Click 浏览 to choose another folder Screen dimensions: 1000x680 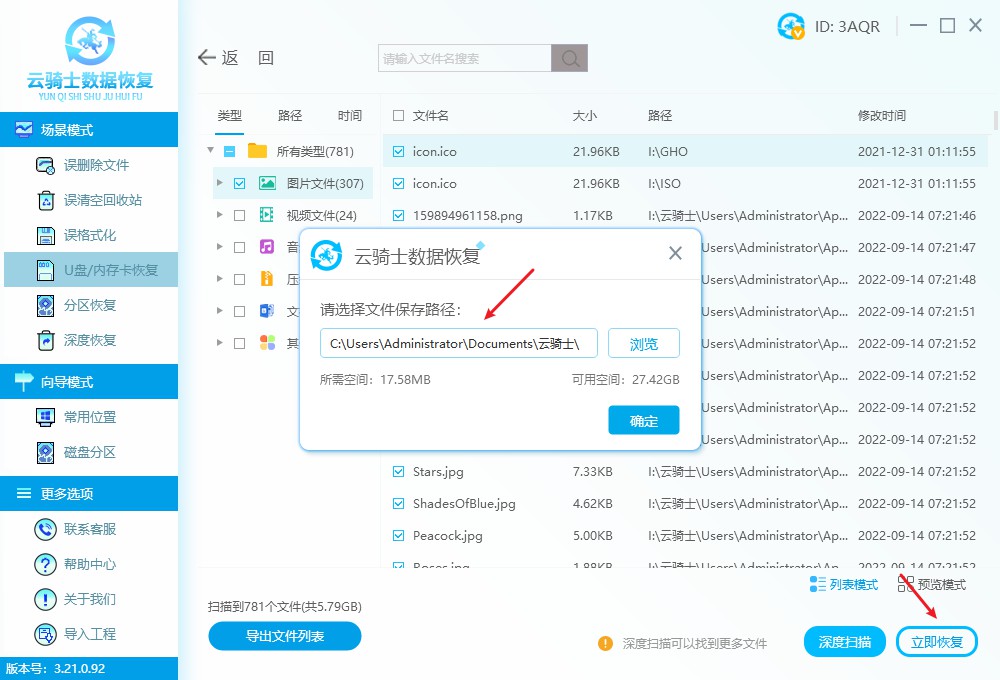click(643, 343)
